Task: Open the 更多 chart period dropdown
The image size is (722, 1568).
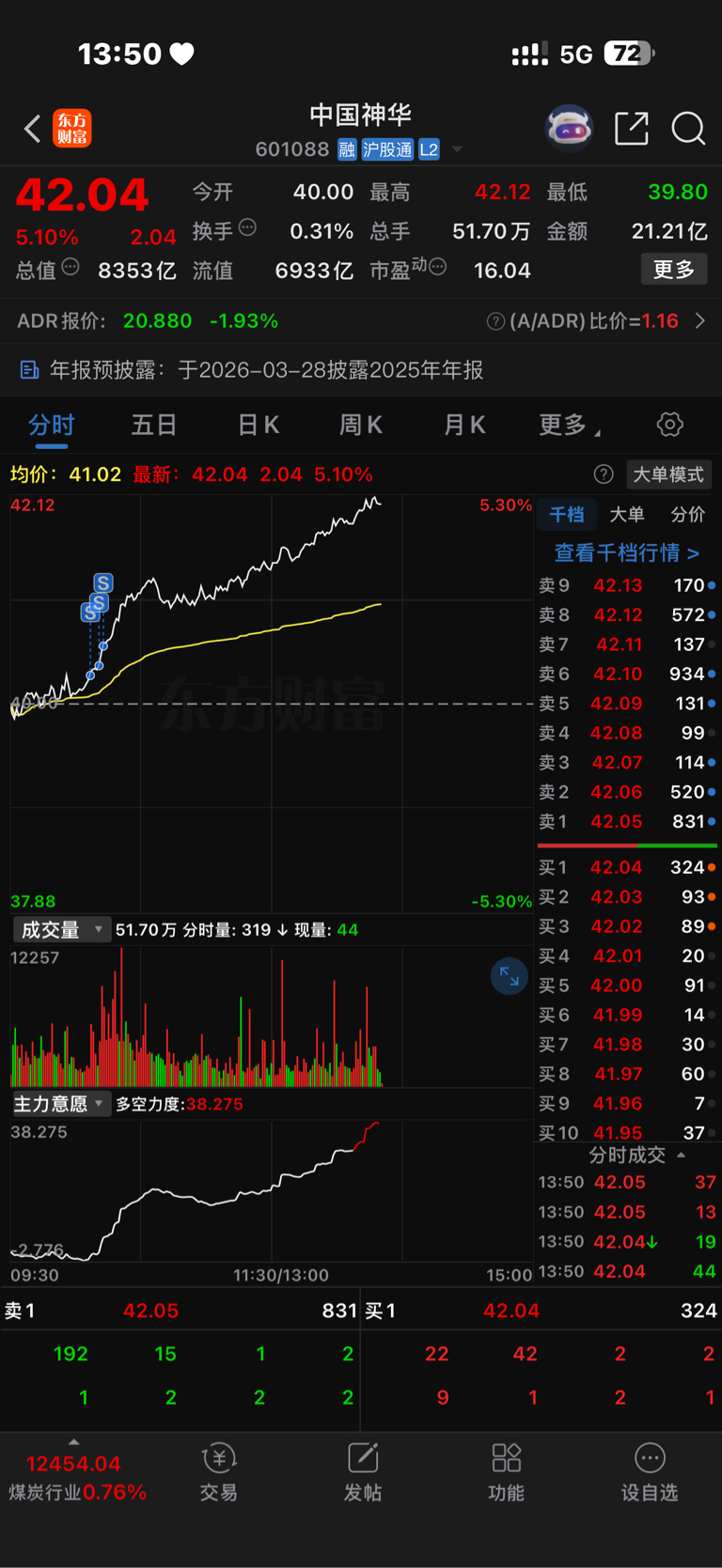Action: (570, 425)
